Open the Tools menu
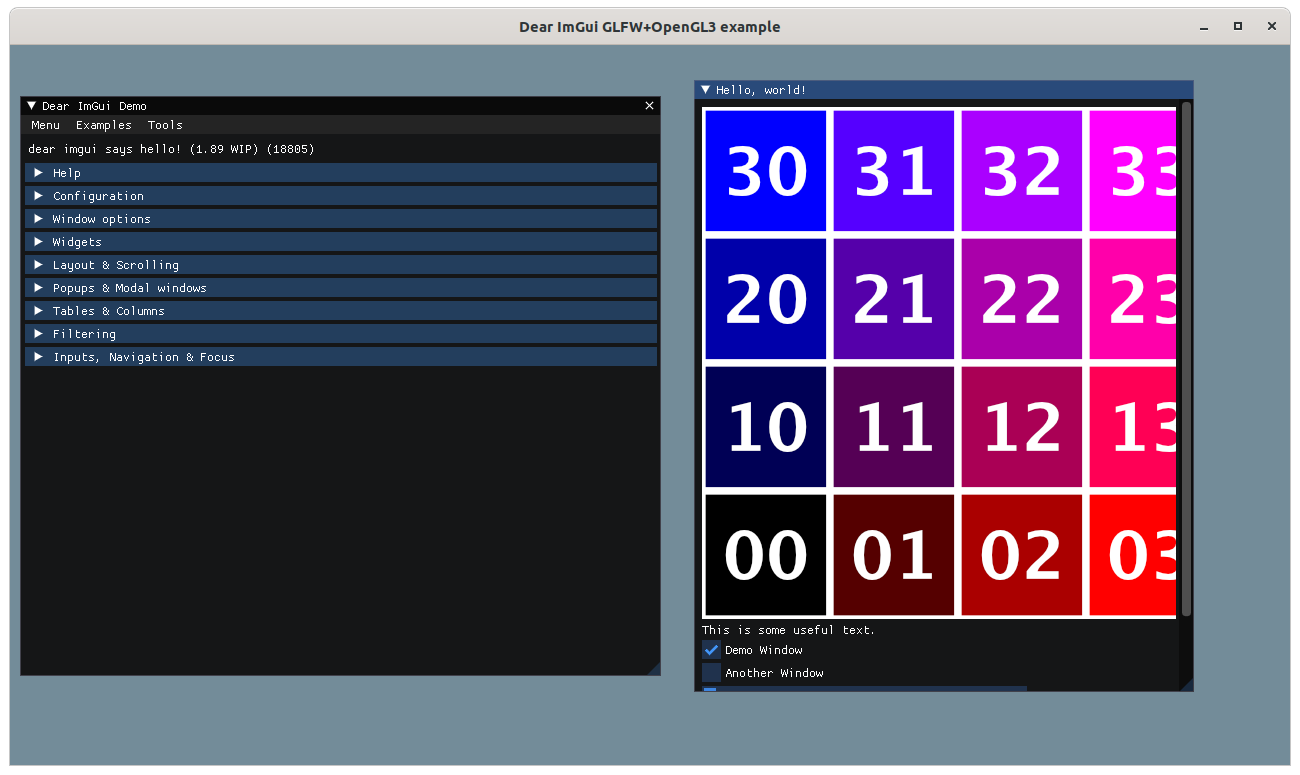Viewport: 1300px width, 775px height. point(164,125)
